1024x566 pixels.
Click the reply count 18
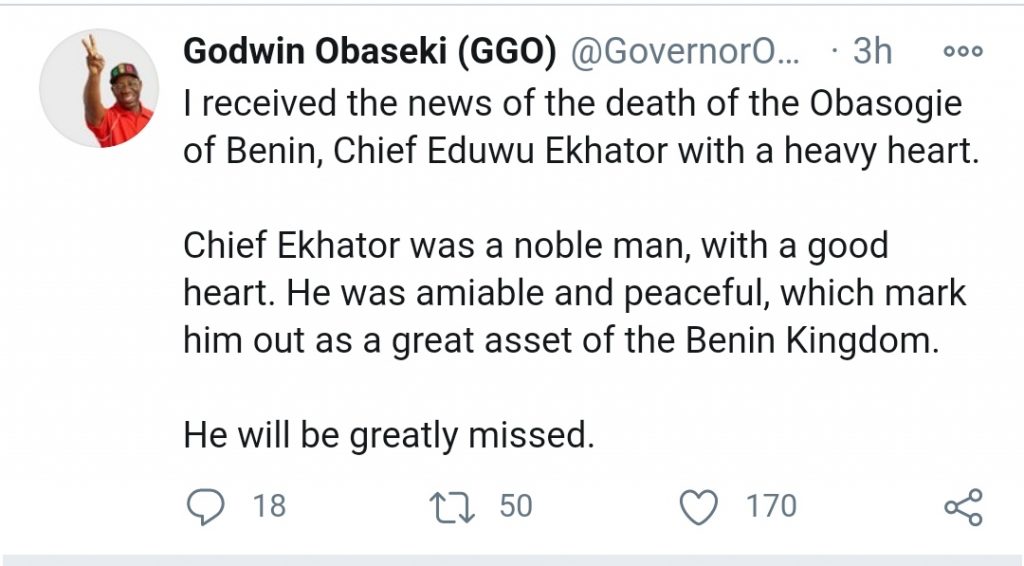click(x=269, y=506)
